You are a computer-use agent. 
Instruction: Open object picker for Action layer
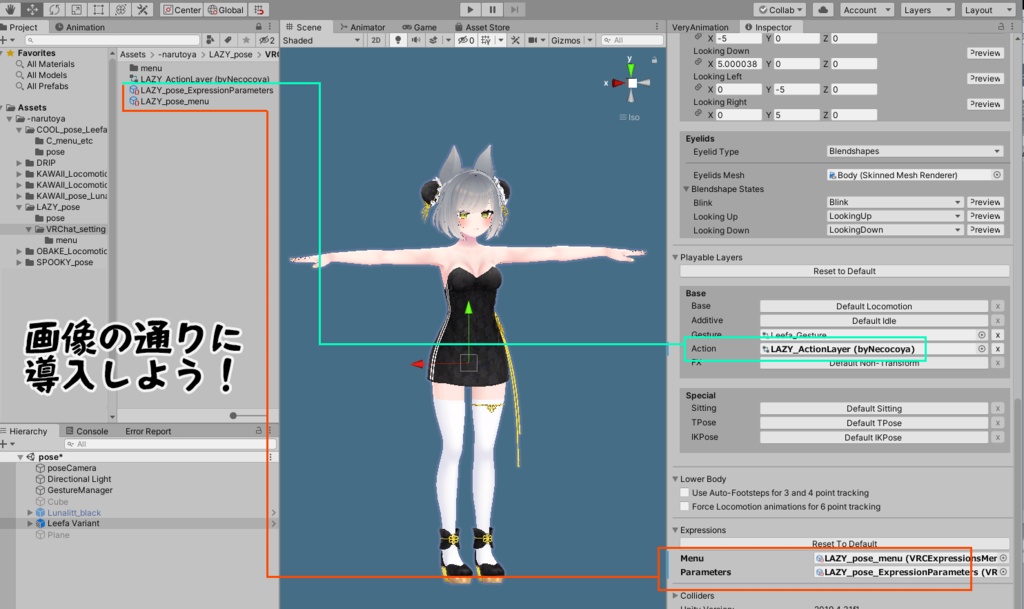pyautogui.click(x=982, y=349)
